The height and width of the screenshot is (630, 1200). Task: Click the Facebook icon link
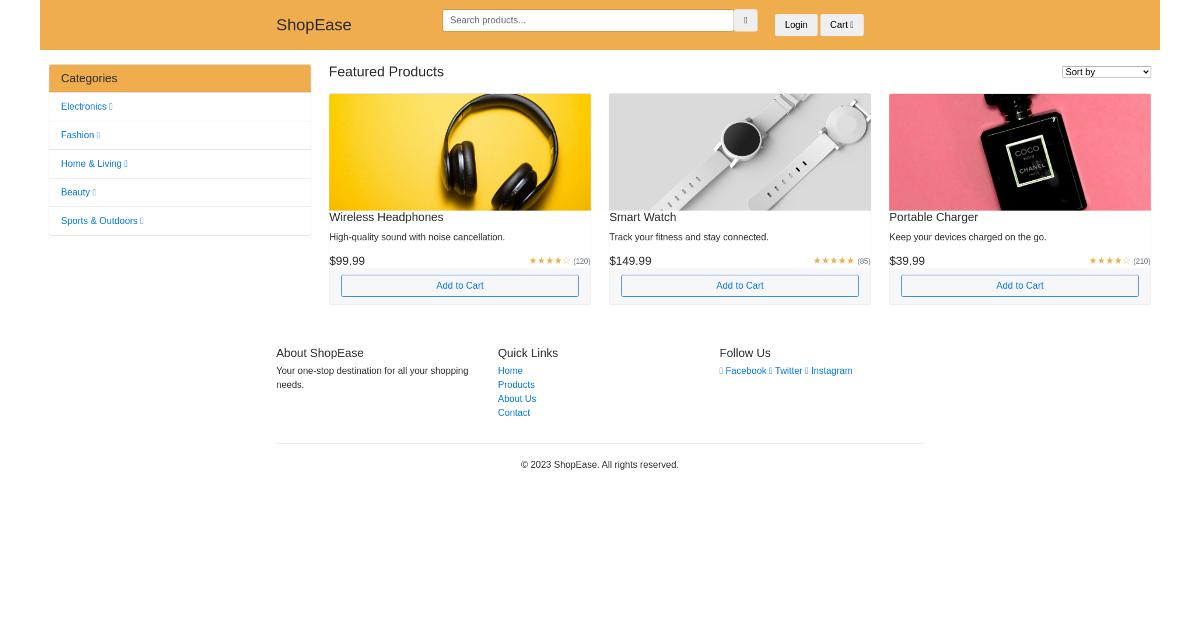(742, 370)
